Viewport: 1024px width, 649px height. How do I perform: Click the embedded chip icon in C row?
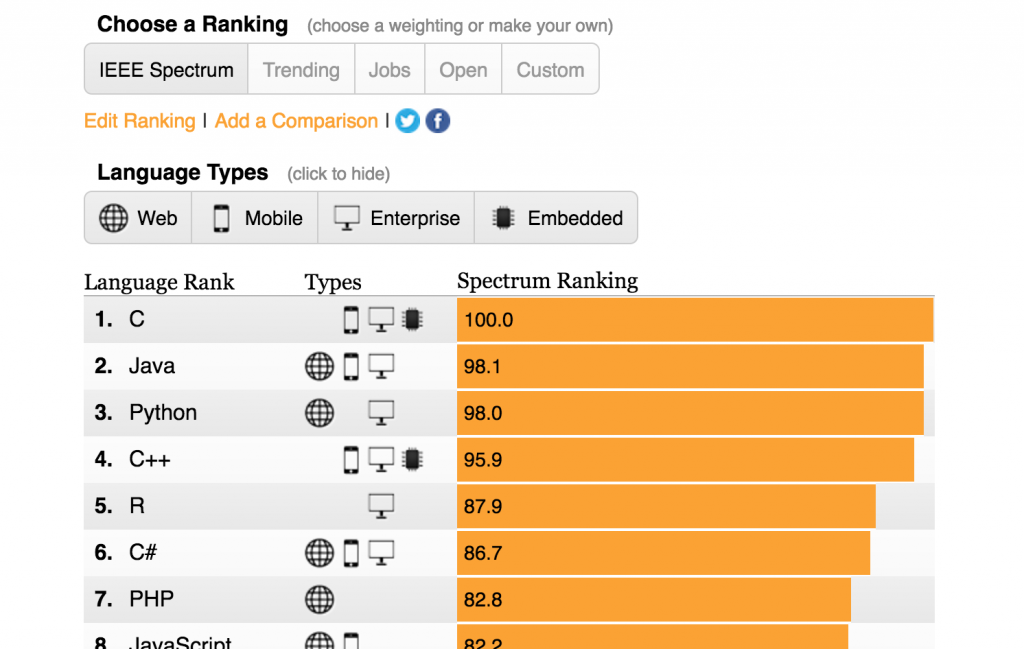412,319
